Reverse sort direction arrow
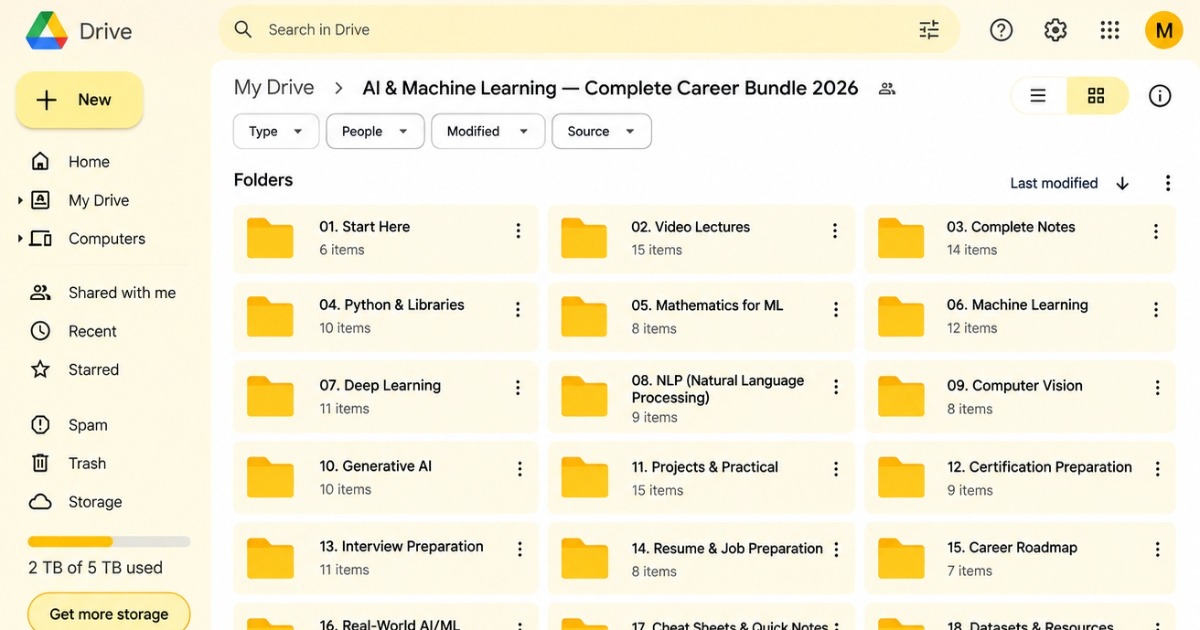The image size is (1200, 630). (1122, 183)
